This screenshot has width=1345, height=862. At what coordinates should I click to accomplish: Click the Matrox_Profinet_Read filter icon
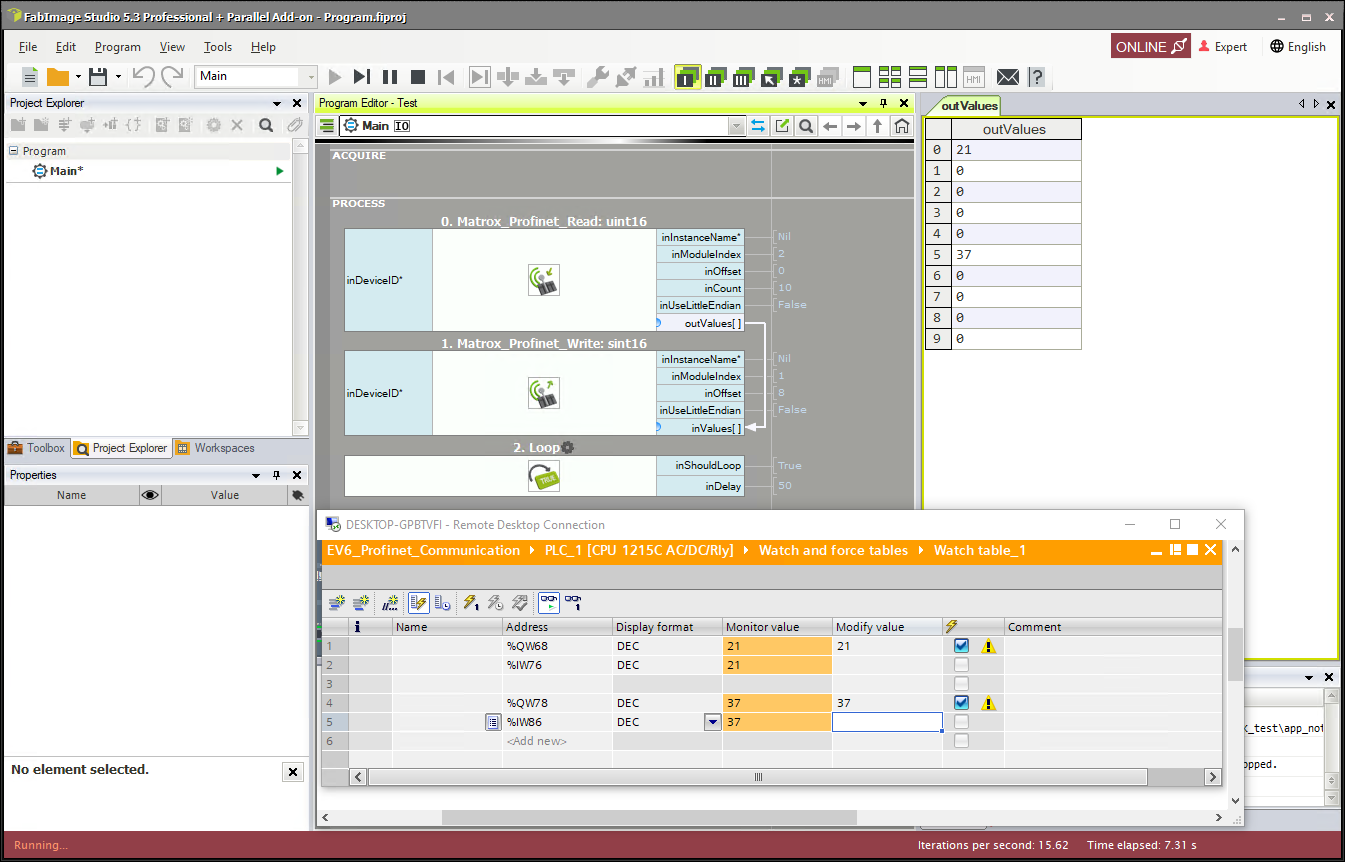(x=544, y=281)
